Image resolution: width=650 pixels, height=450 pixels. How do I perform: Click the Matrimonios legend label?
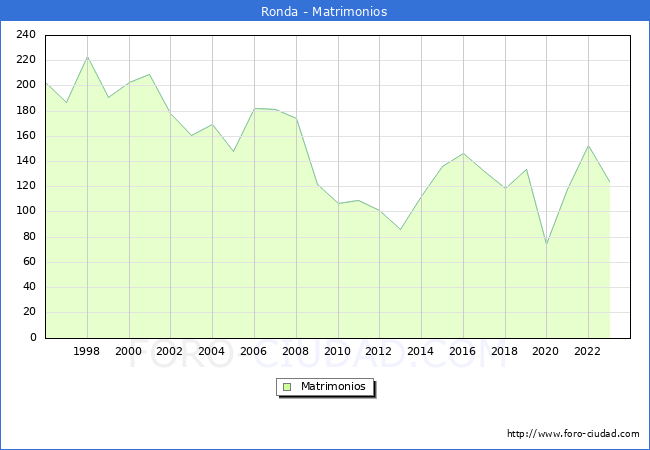tap(333, 386)
